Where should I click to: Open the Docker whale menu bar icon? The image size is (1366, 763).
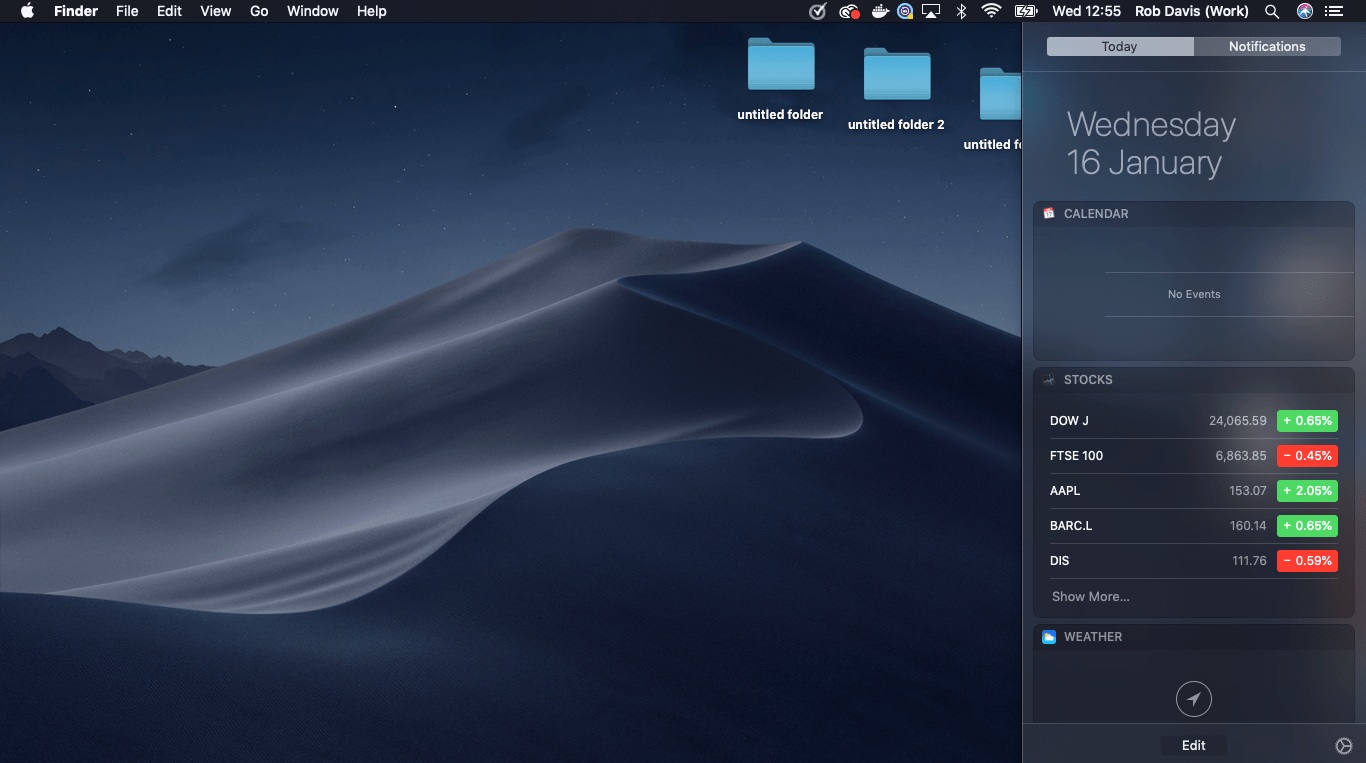click(880, 11)
